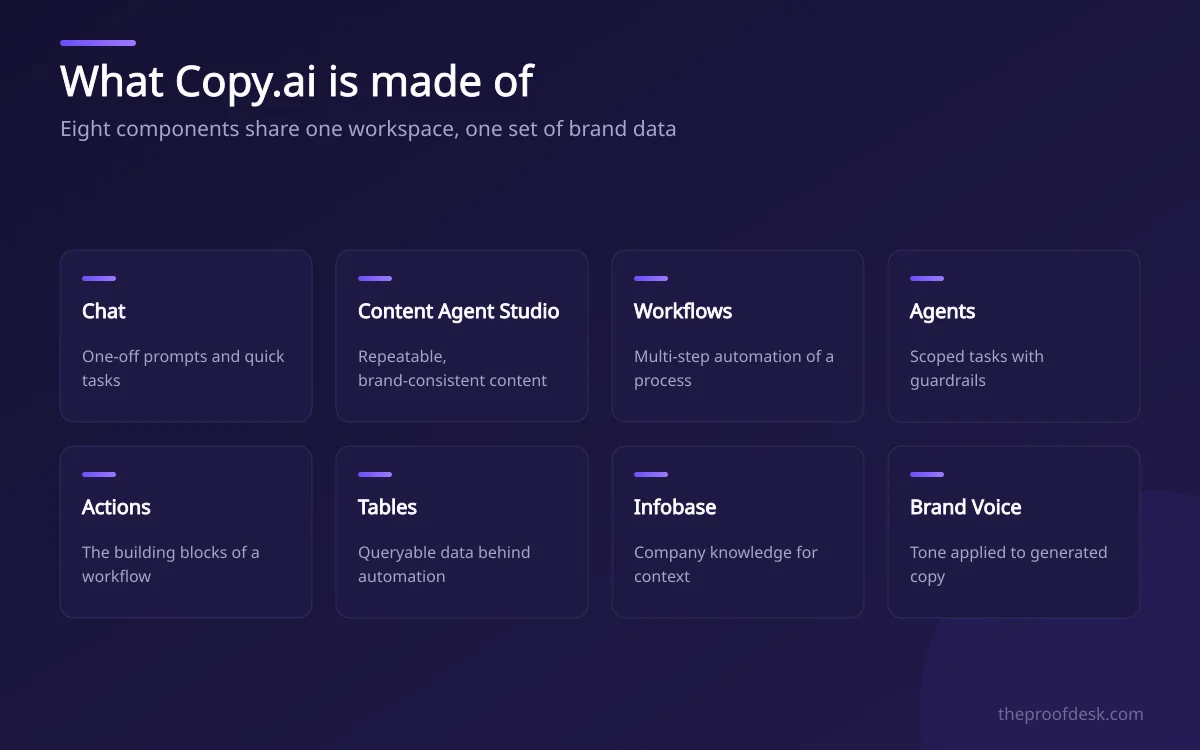Click the 'Workflows' card title
The image size is (1200, 750).
tap(683, 311)
